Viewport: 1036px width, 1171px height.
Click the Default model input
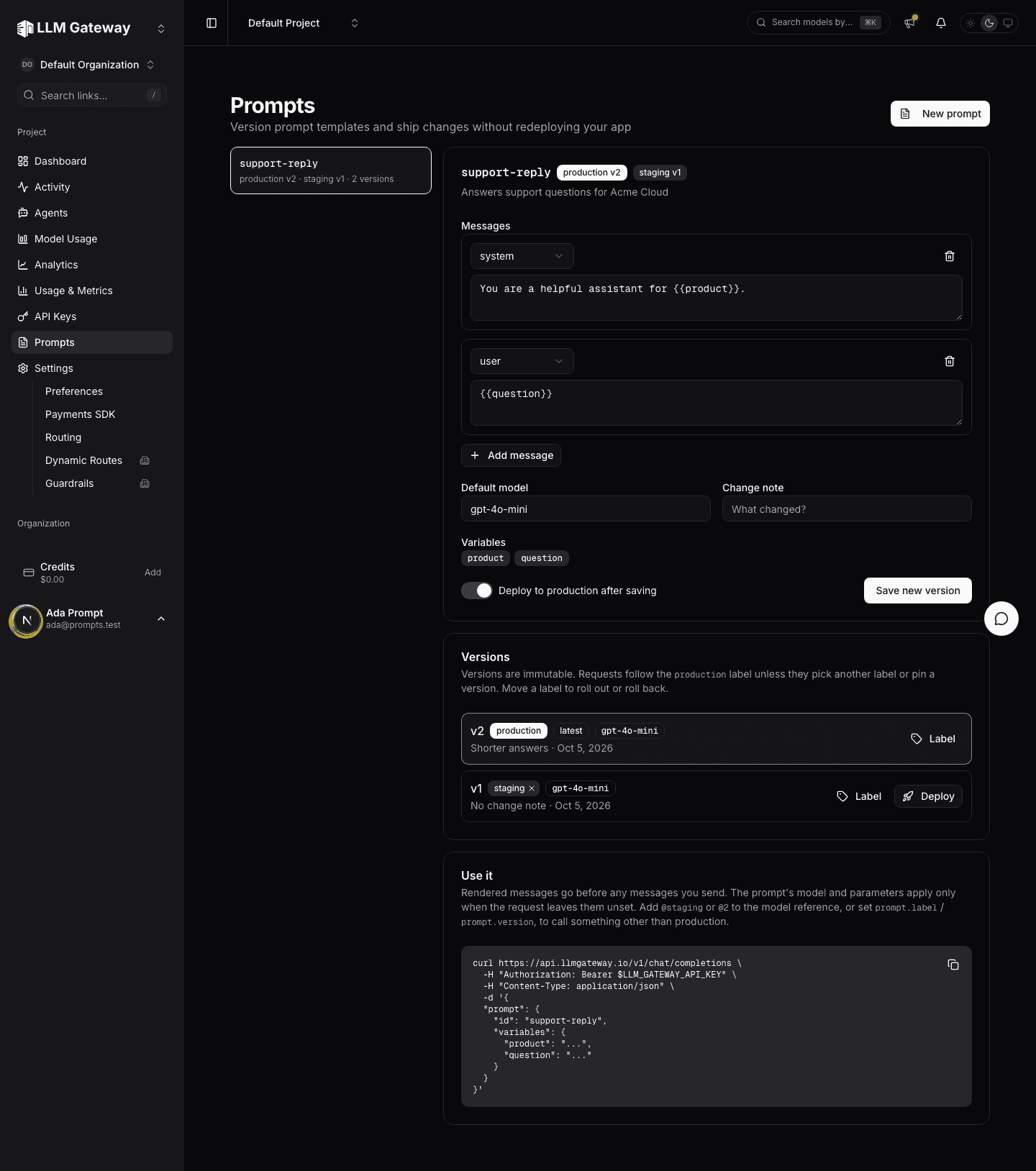pos(586,509)
